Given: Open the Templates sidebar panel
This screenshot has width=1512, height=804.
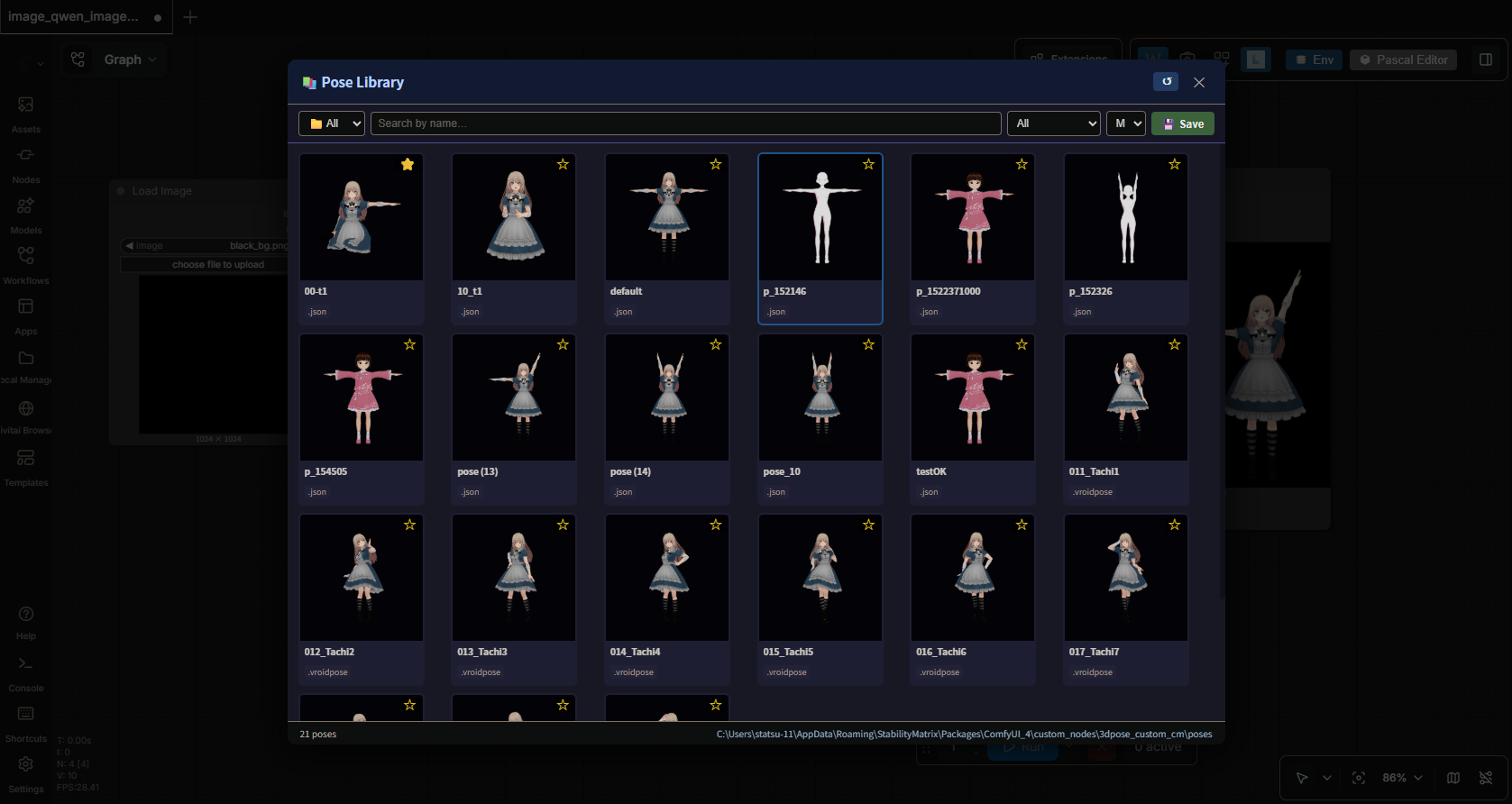Looking at the screenshot, I should [26, 468].
